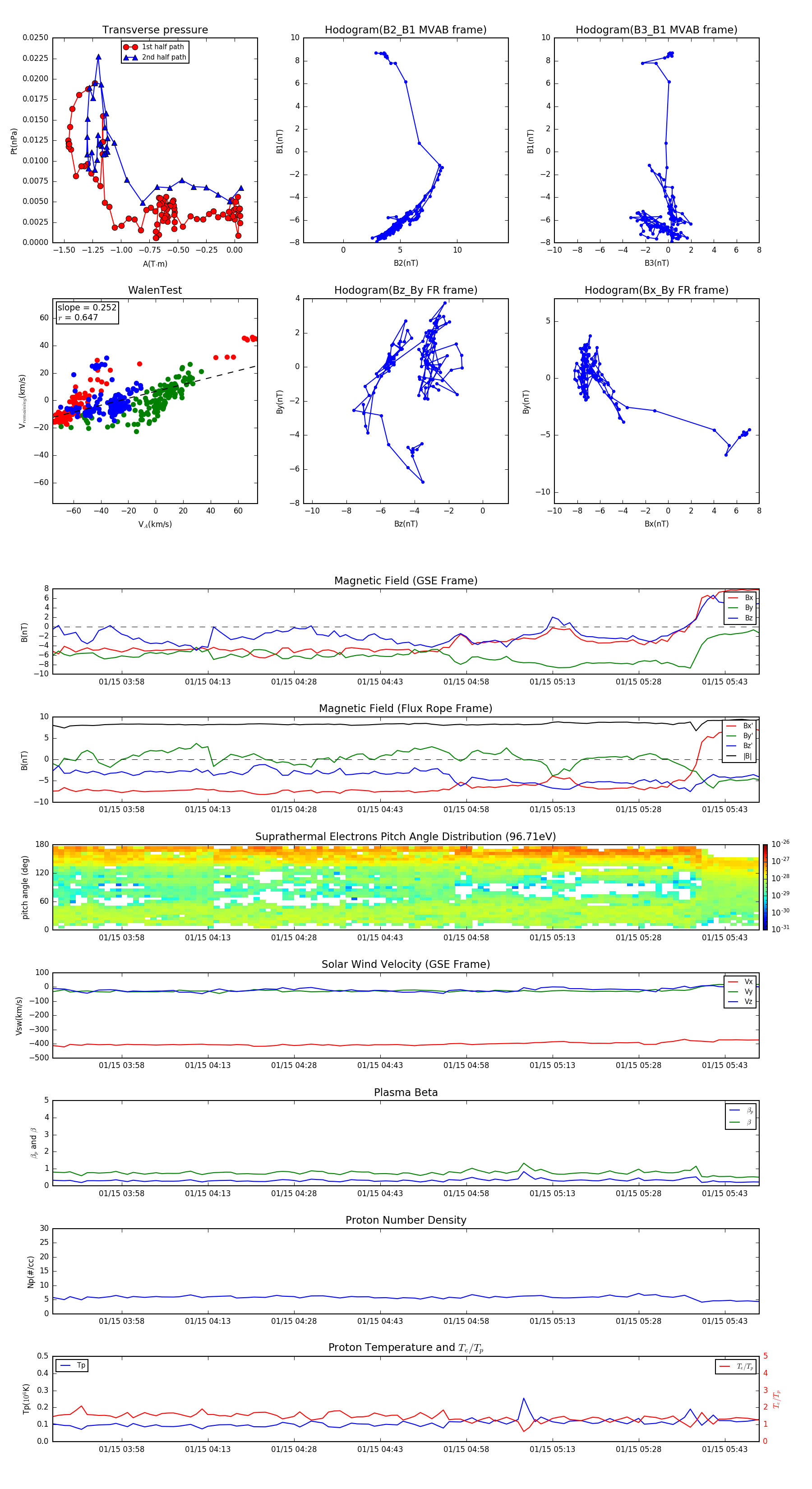This screenshot has height=1489, width=812.
Task: Click the '2nd half path' legend entry
Action: pos(155,57)
